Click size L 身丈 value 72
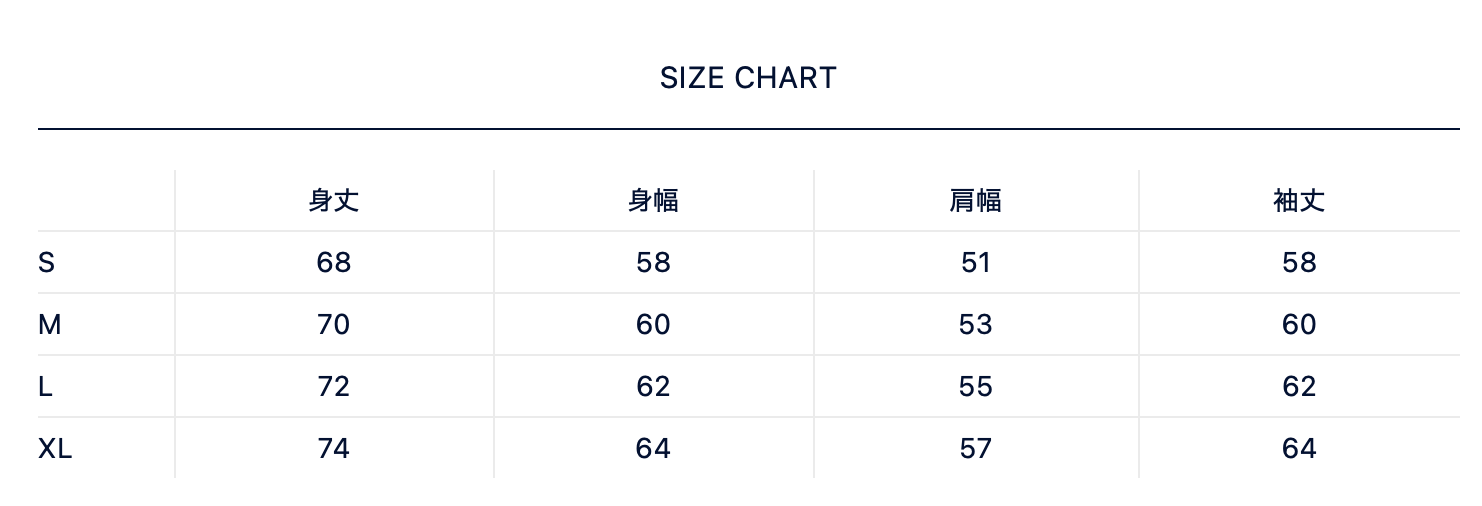This screenshot has height=506, width=1482. point(334,387)
